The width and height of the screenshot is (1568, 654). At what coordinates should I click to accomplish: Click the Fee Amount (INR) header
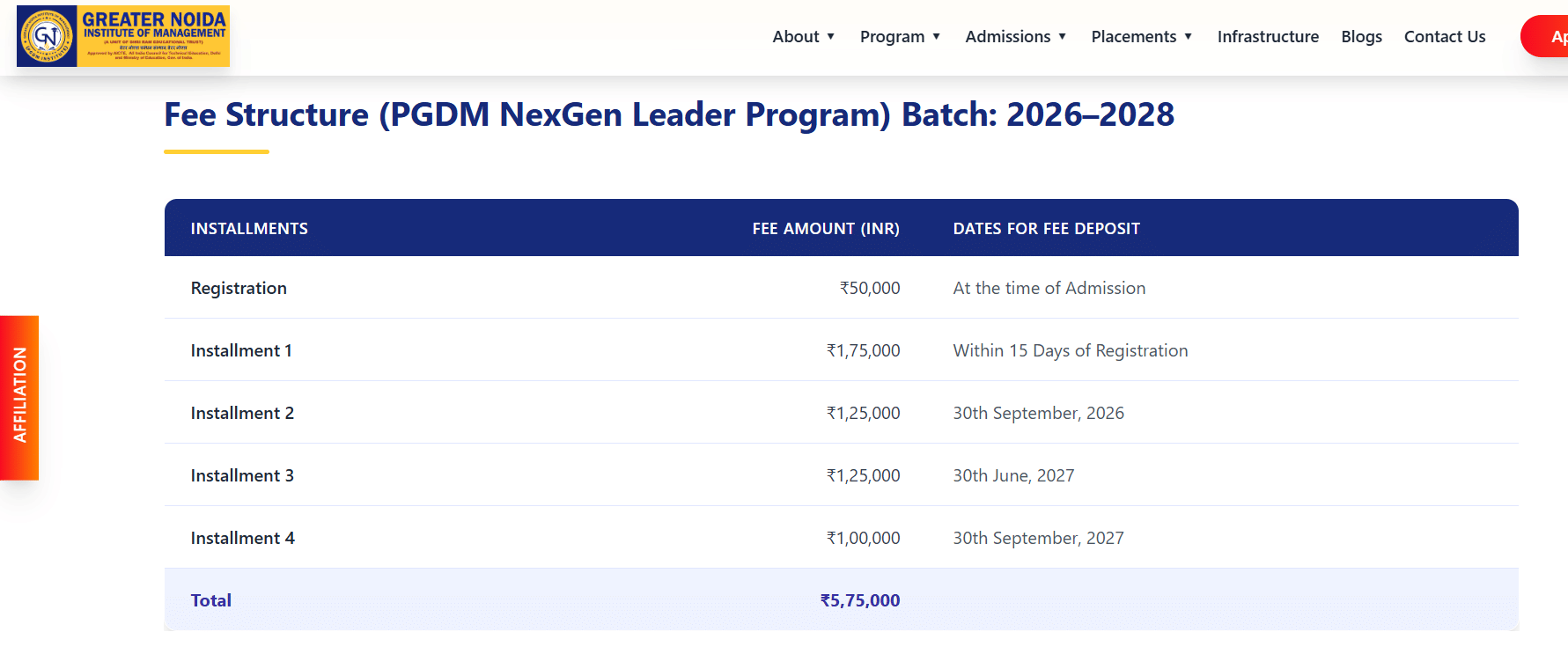click(x=825, y=229)
